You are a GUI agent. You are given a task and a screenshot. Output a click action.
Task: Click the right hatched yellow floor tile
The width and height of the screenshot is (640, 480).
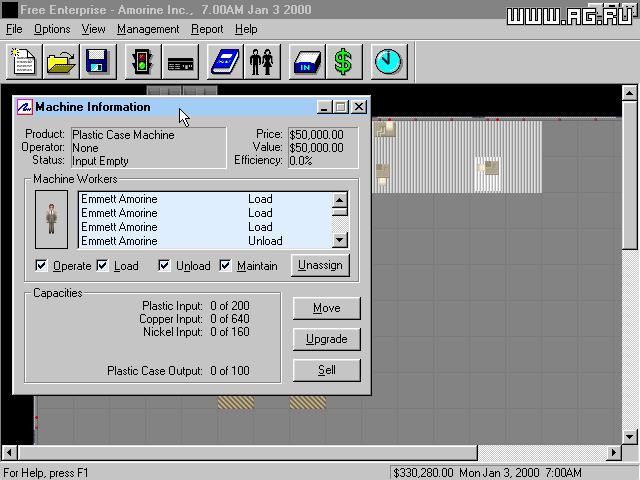coord(308,402)
